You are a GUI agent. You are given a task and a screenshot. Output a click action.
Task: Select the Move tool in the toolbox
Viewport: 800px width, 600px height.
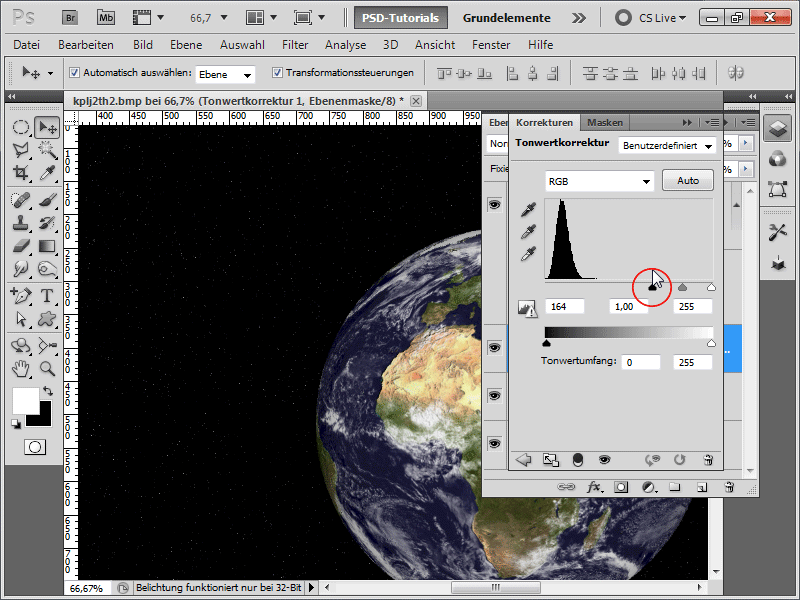47,127
